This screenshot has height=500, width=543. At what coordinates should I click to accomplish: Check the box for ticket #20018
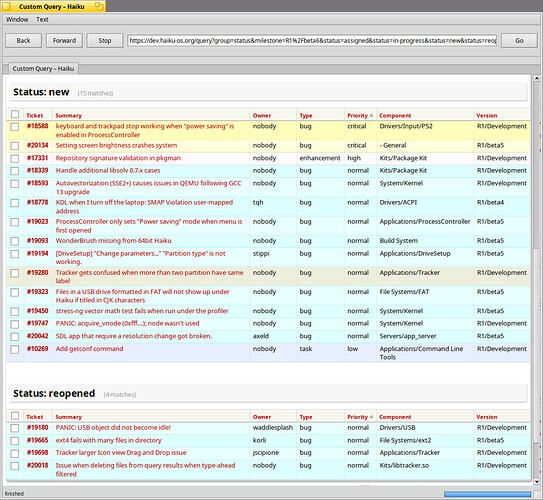tap(15, 466)
